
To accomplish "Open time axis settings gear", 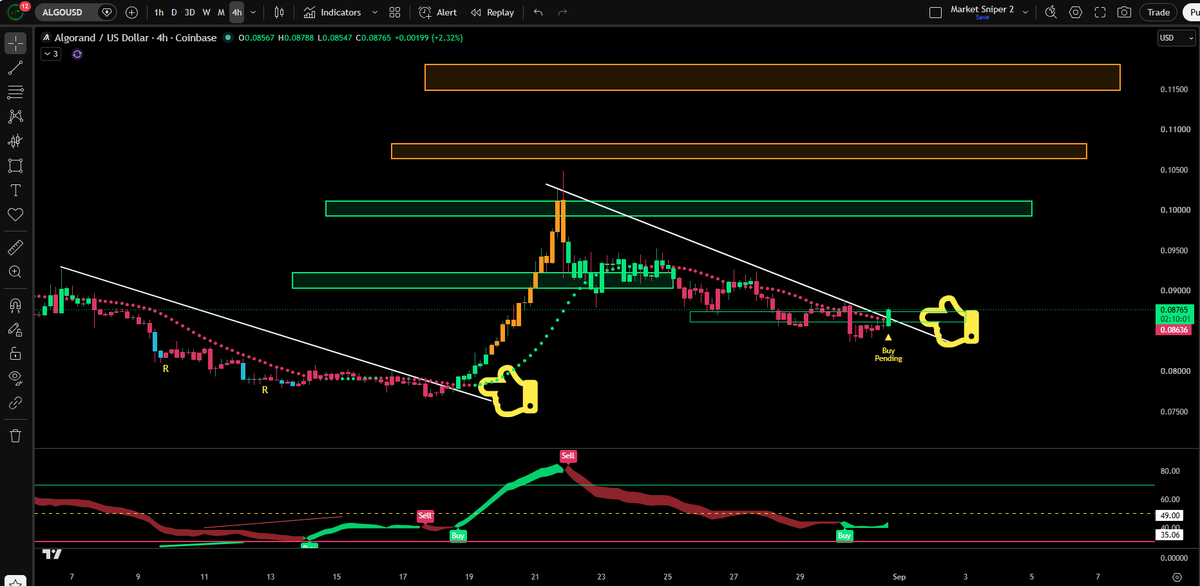I will (1177, 577).
